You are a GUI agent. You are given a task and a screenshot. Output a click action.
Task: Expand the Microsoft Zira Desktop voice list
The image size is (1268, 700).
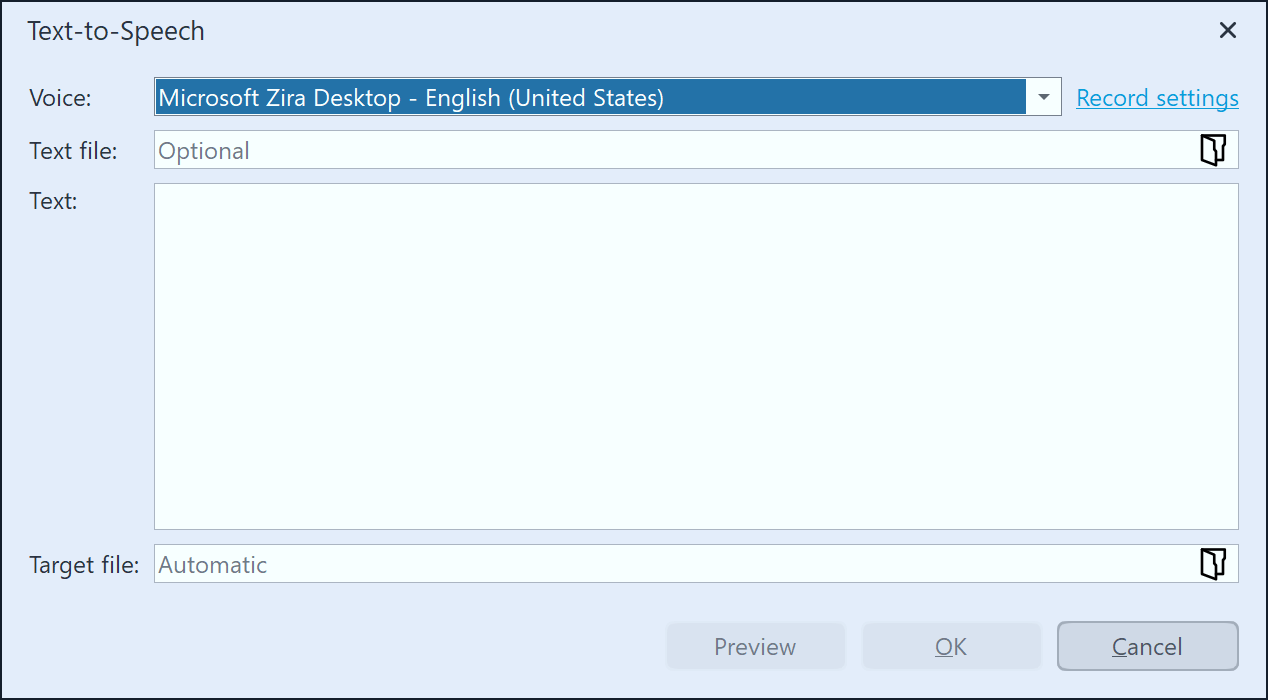pyautogui.click(x=1043, y=97)
